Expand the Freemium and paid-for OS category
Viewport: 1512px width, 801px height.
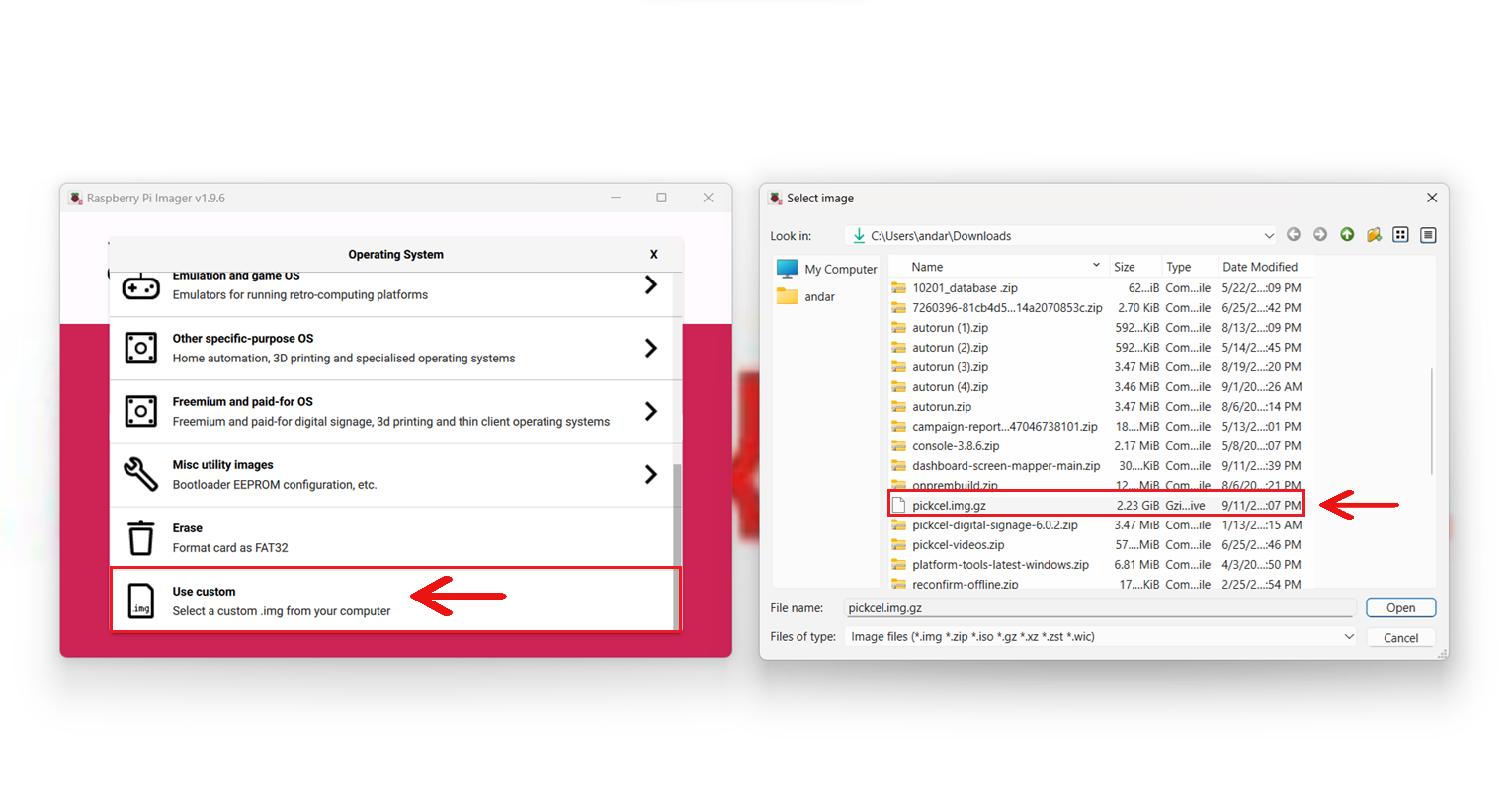[x=650, y=411]
